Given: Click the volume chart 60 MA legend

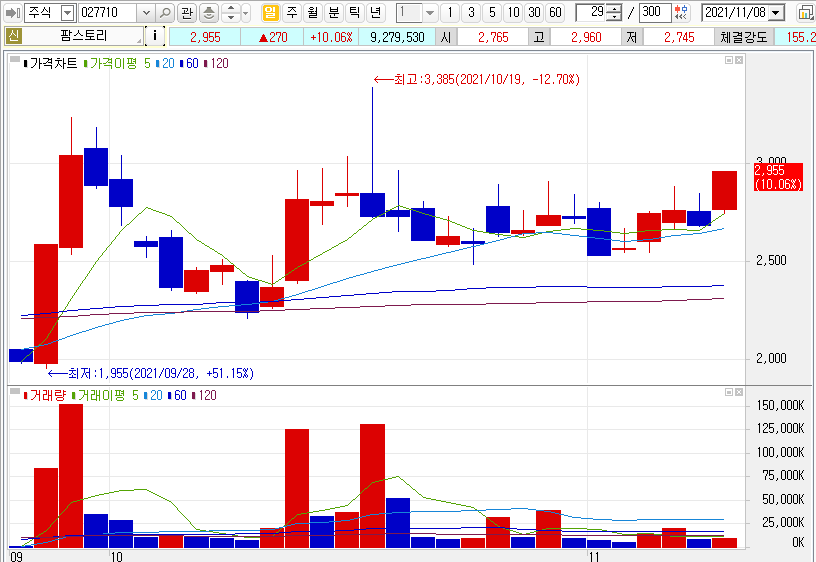Looking at the screenshot, I should click(177, 395).
